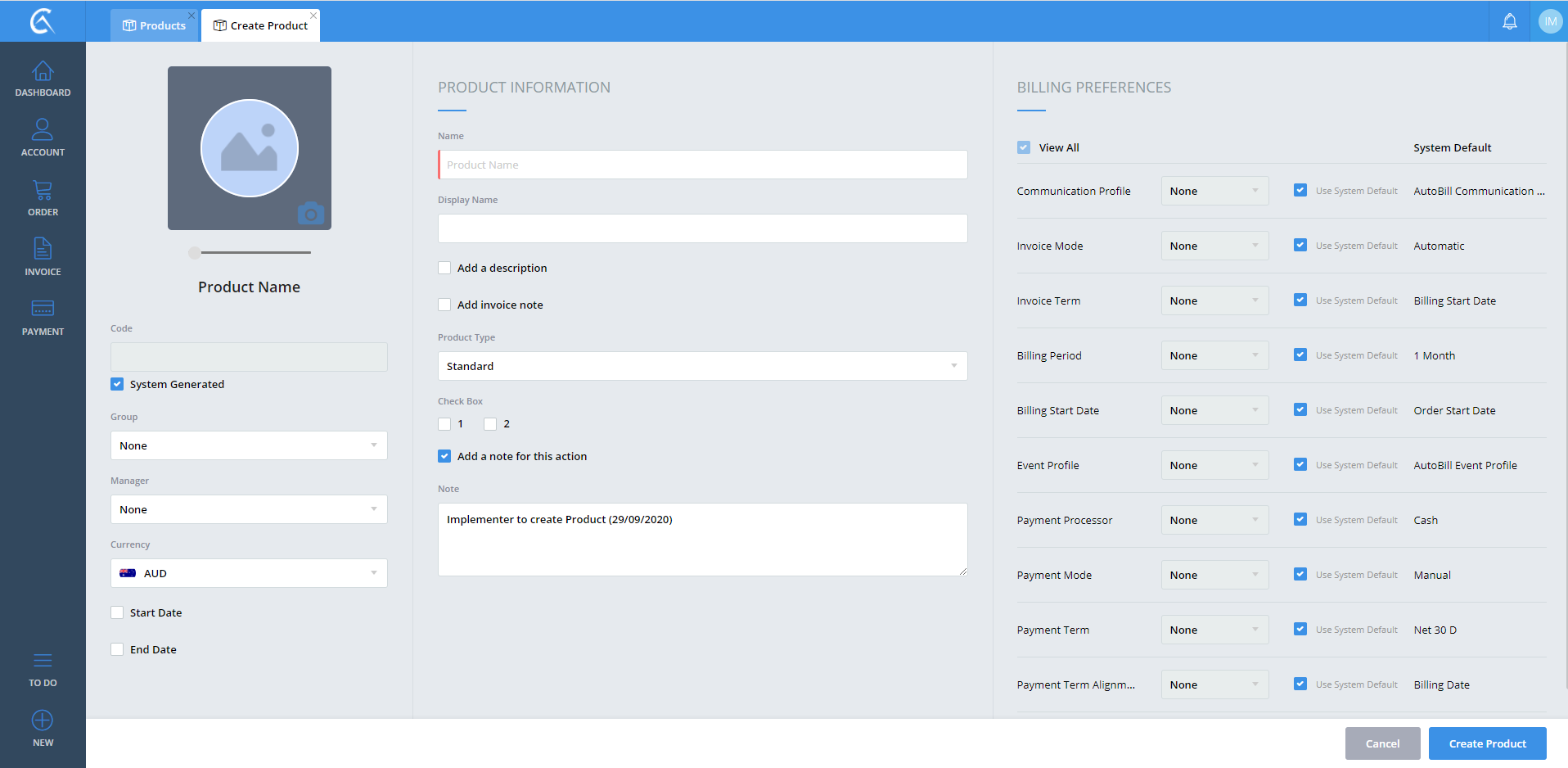
Task: Open the Currency AUD dropdown
Action: (249, 573)
